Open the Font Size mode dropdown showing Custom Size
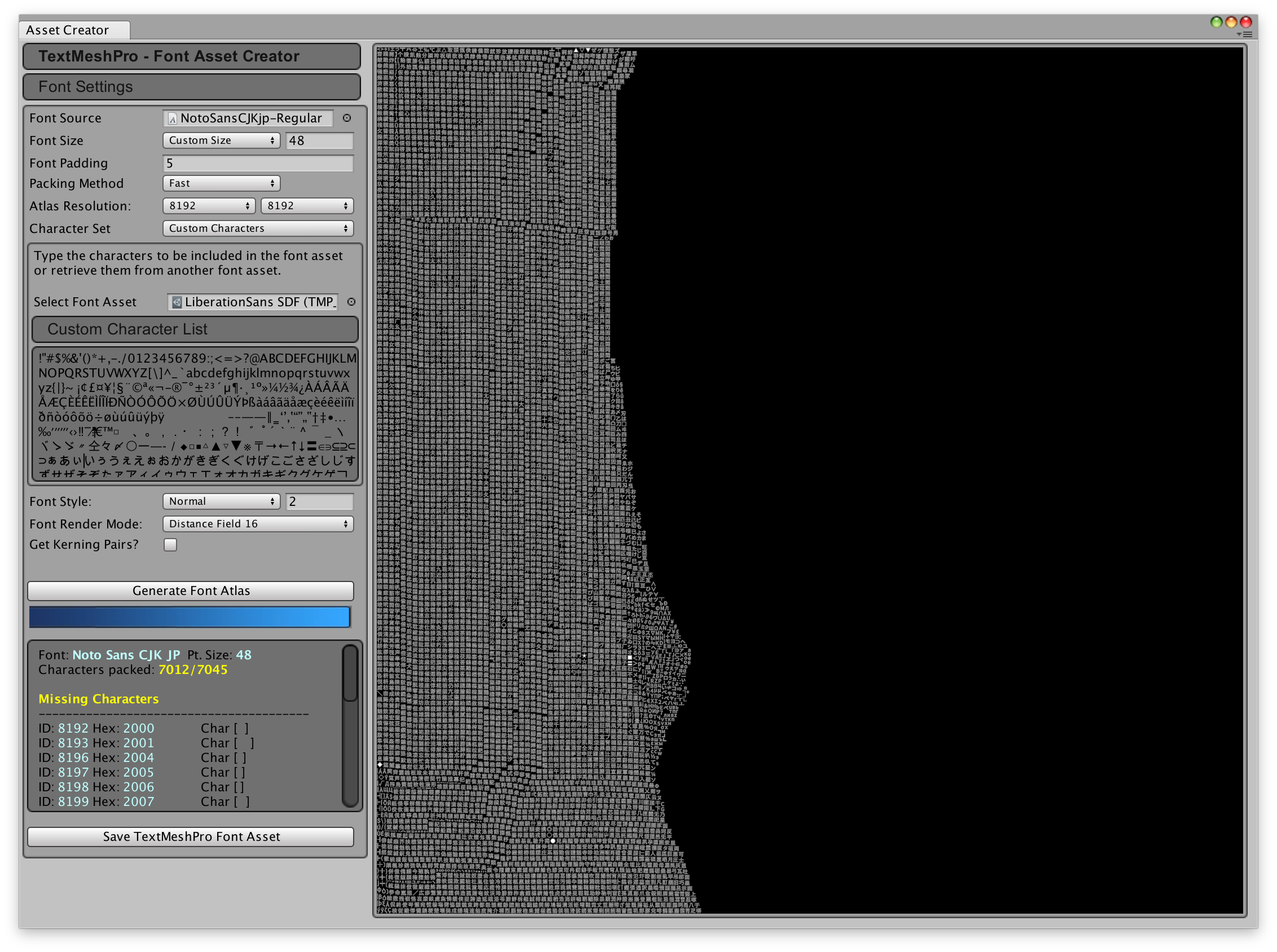This screenshot has width=1277, height=952. pos(221,140)
